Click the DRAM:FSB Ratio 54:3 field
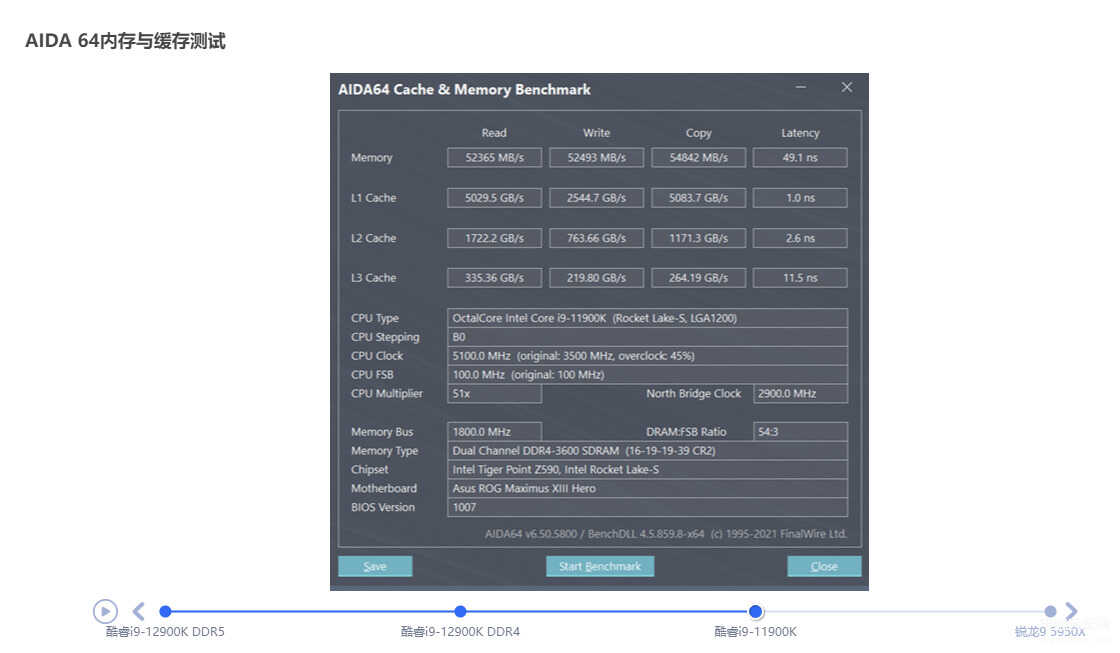The image size is (1120, 653). (x=801, y=432)
